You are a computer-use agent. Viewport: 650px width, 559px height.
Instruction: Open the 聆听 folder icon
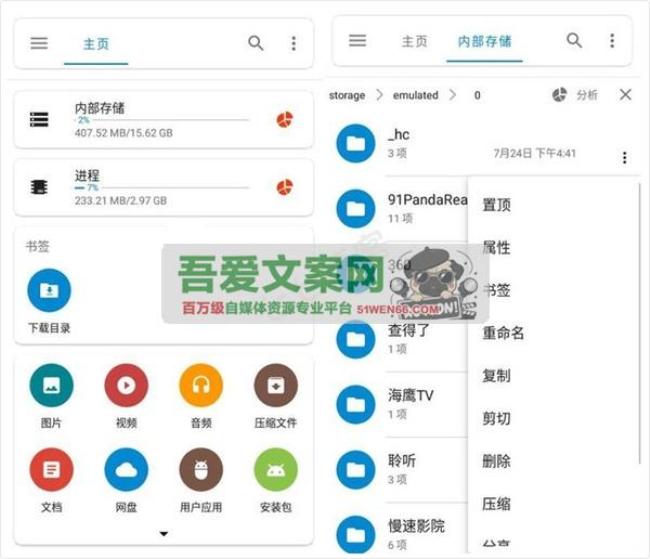[x=356, y=469]
